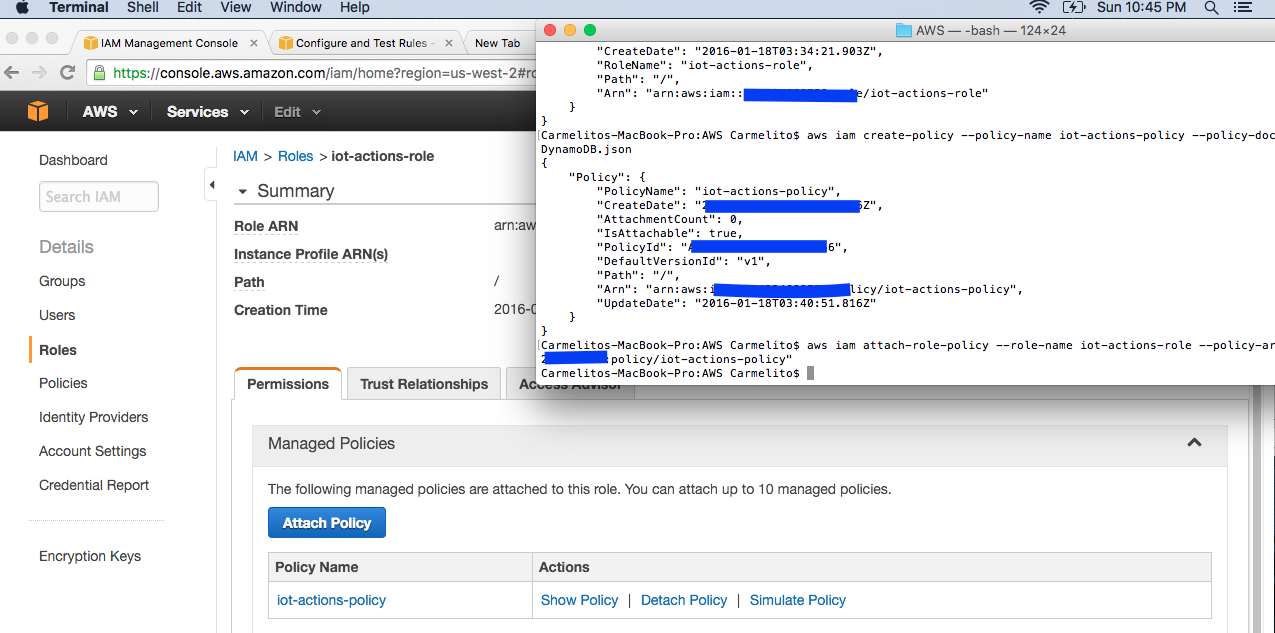Screen dimensions: 1275x633
Task: Collapse the Summary section triangle
Action: [x=241, y=191]
